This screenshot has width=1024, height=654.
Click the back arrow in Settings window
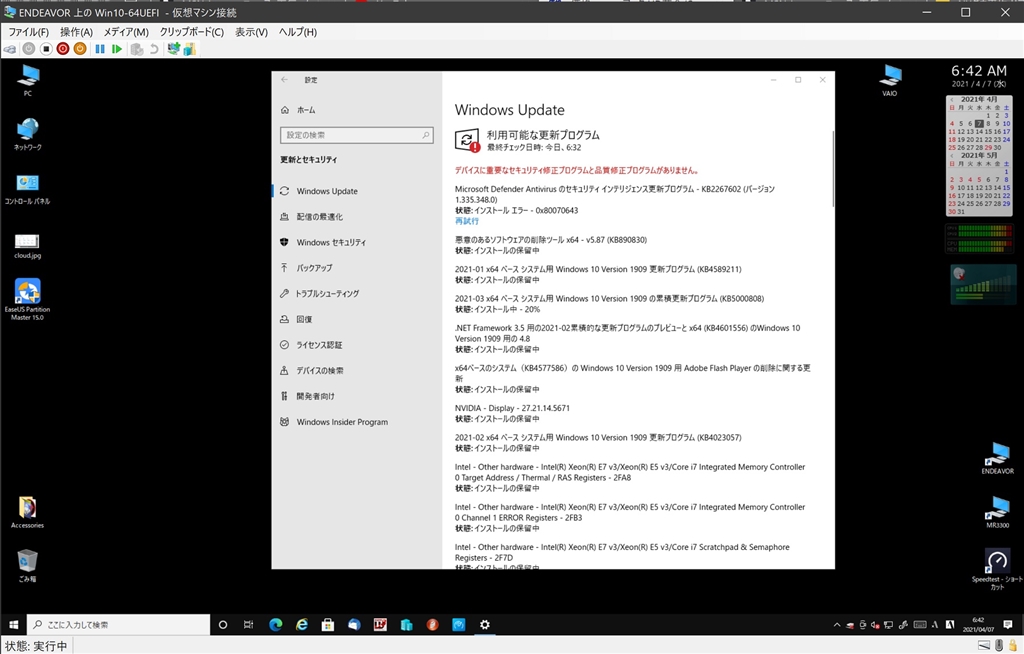click(284, 80)
